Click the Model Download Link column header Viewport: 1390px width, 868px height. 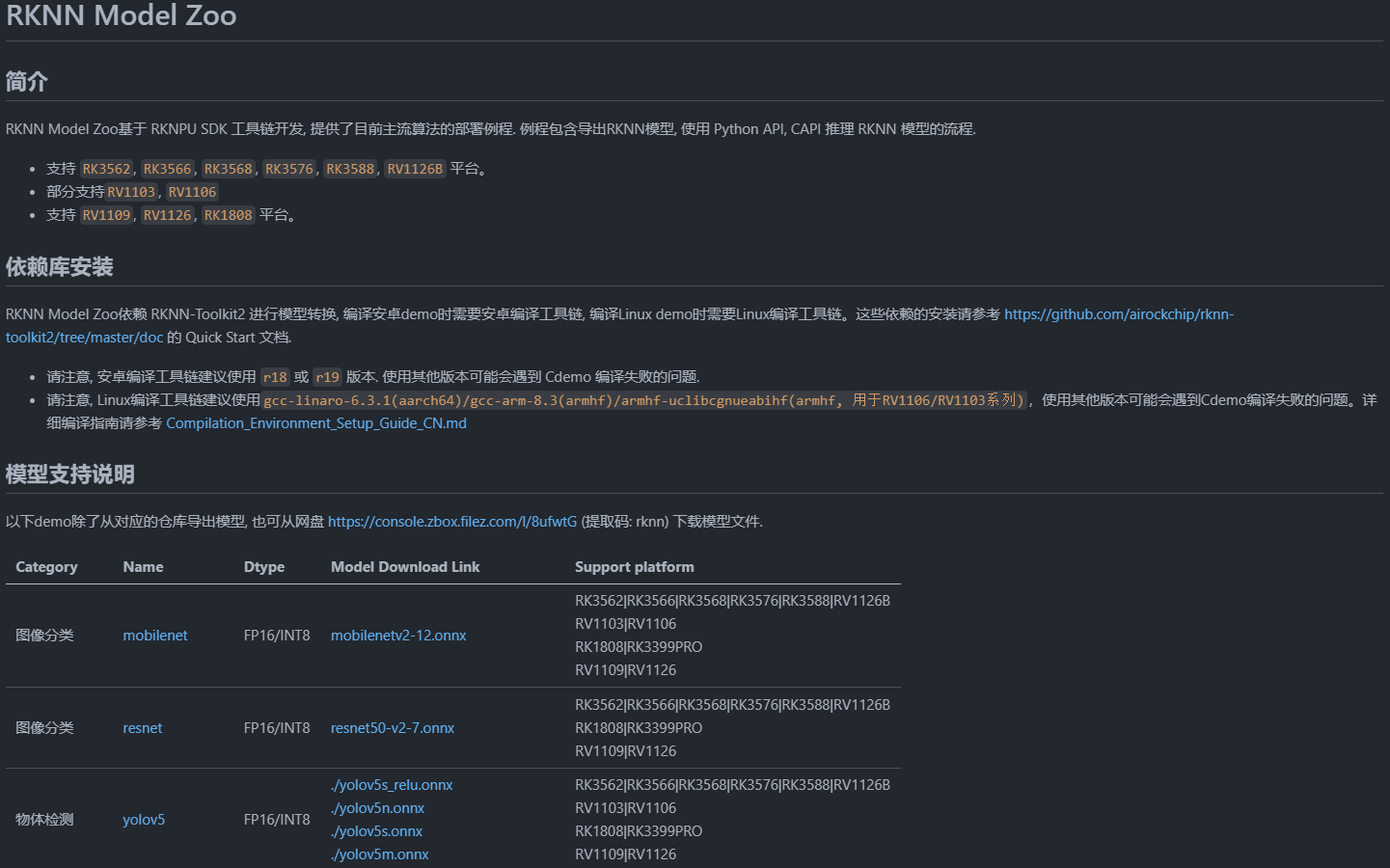405,567
